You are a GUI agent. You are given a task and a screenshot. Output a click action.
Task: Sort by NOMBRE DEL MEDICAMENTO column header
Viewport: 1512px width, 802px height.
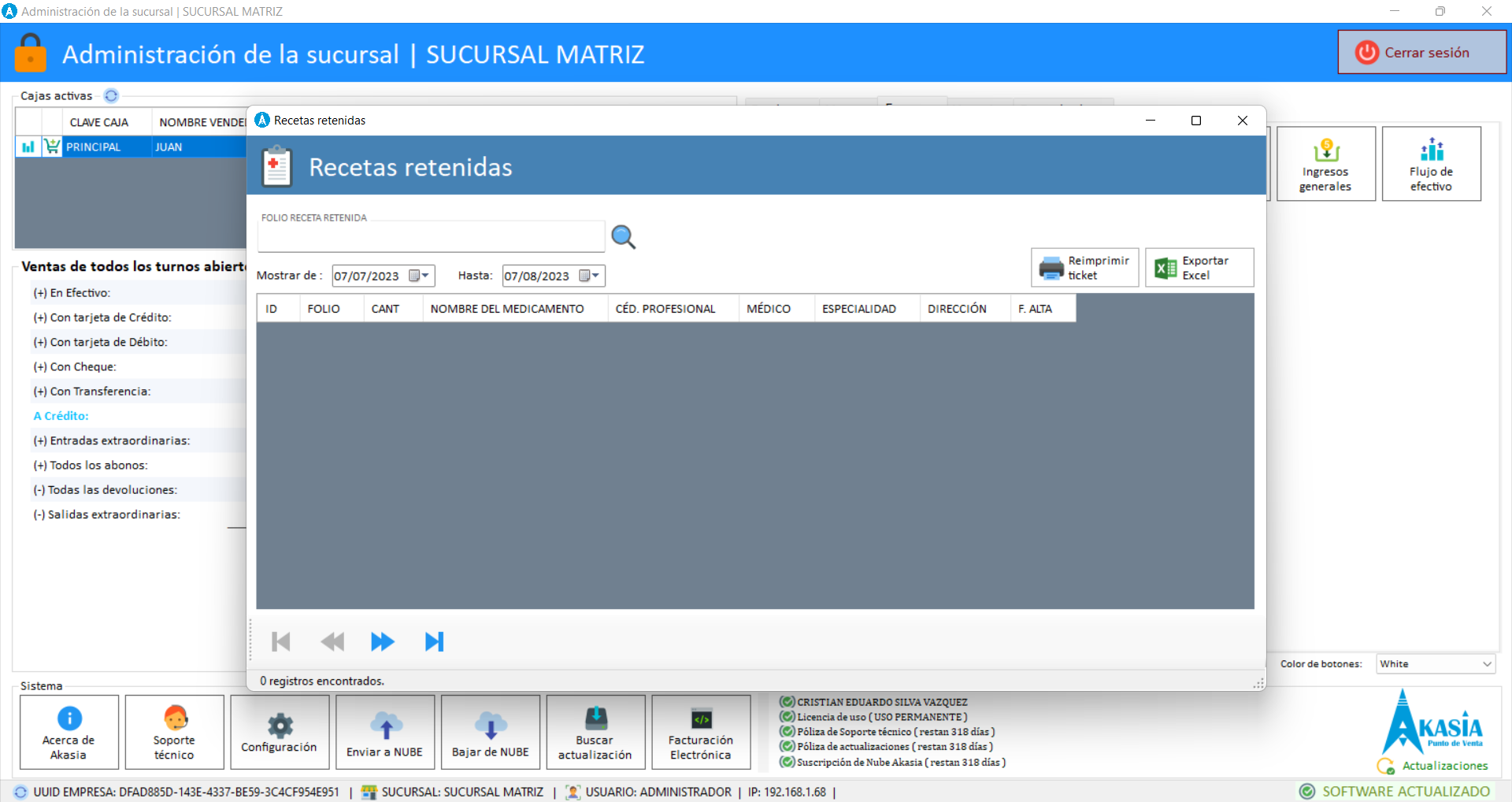pyautogui.click(x=507, y=309)
